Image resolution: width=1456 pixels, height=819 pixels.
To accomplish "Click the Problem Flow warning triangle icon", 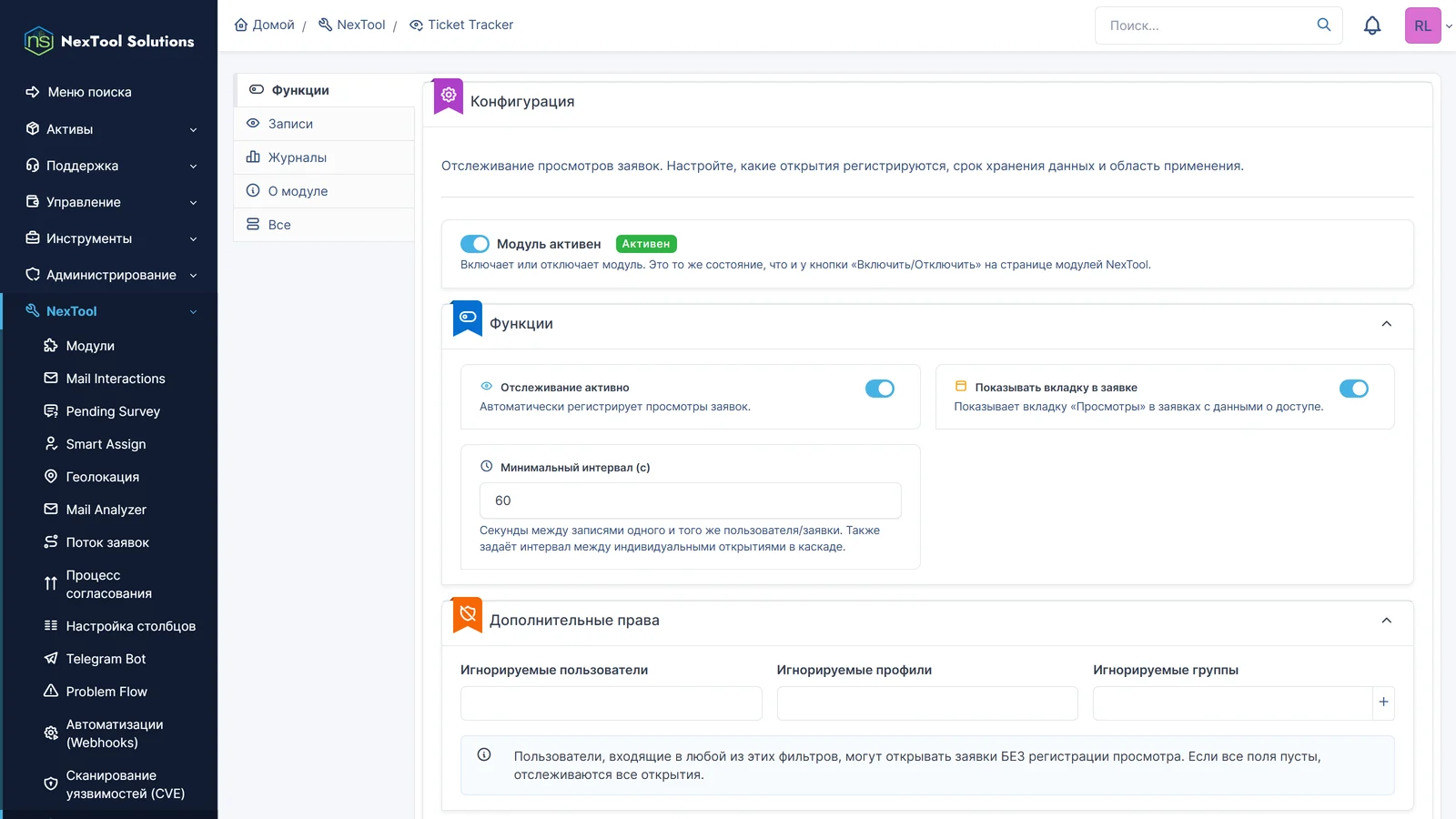I will tap(51, 691).
